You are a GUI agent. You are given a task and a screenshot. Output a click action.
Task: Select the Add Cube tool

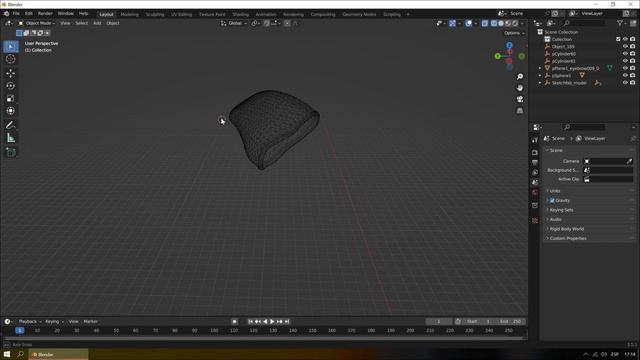click(11, 152)
